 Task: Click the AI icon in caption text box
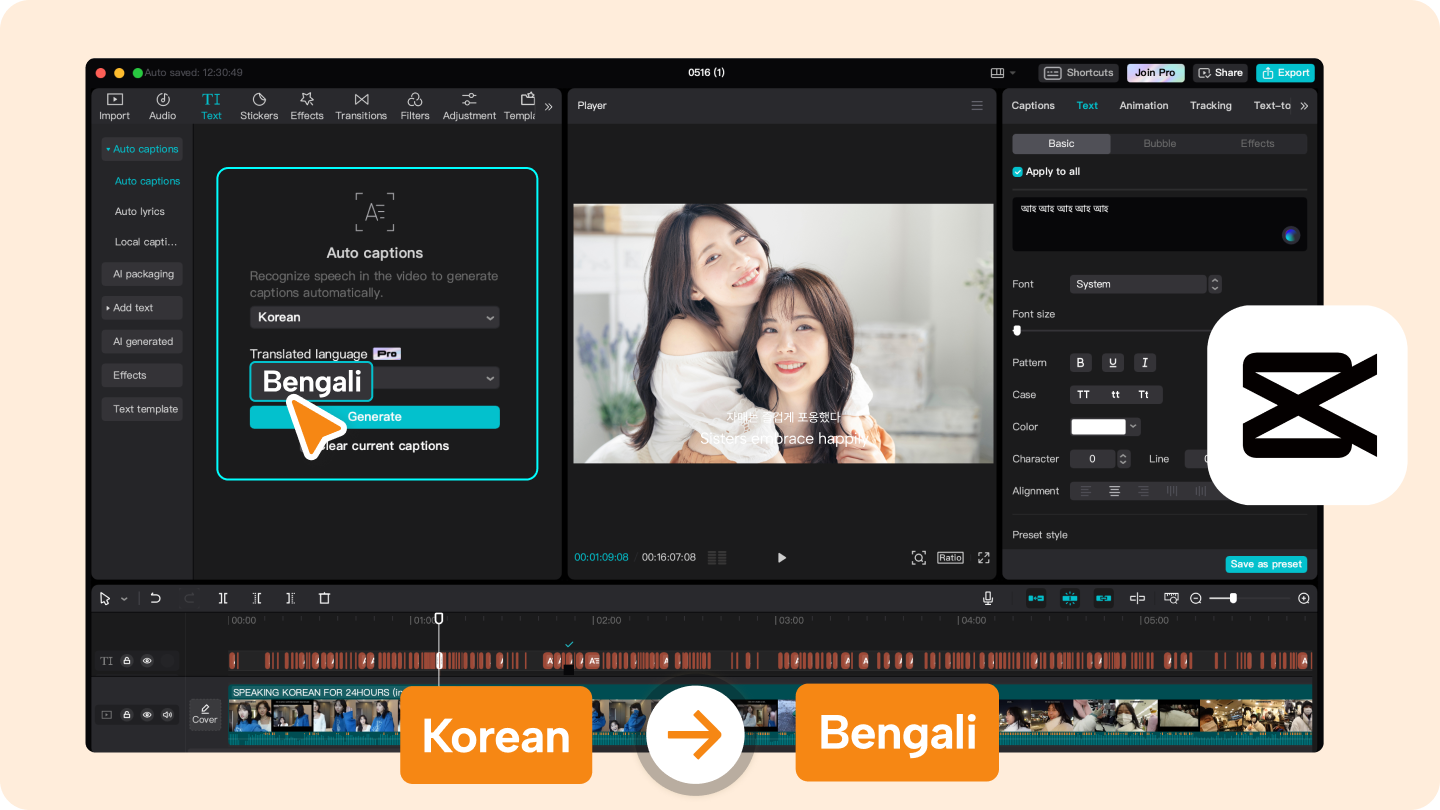1291,235
